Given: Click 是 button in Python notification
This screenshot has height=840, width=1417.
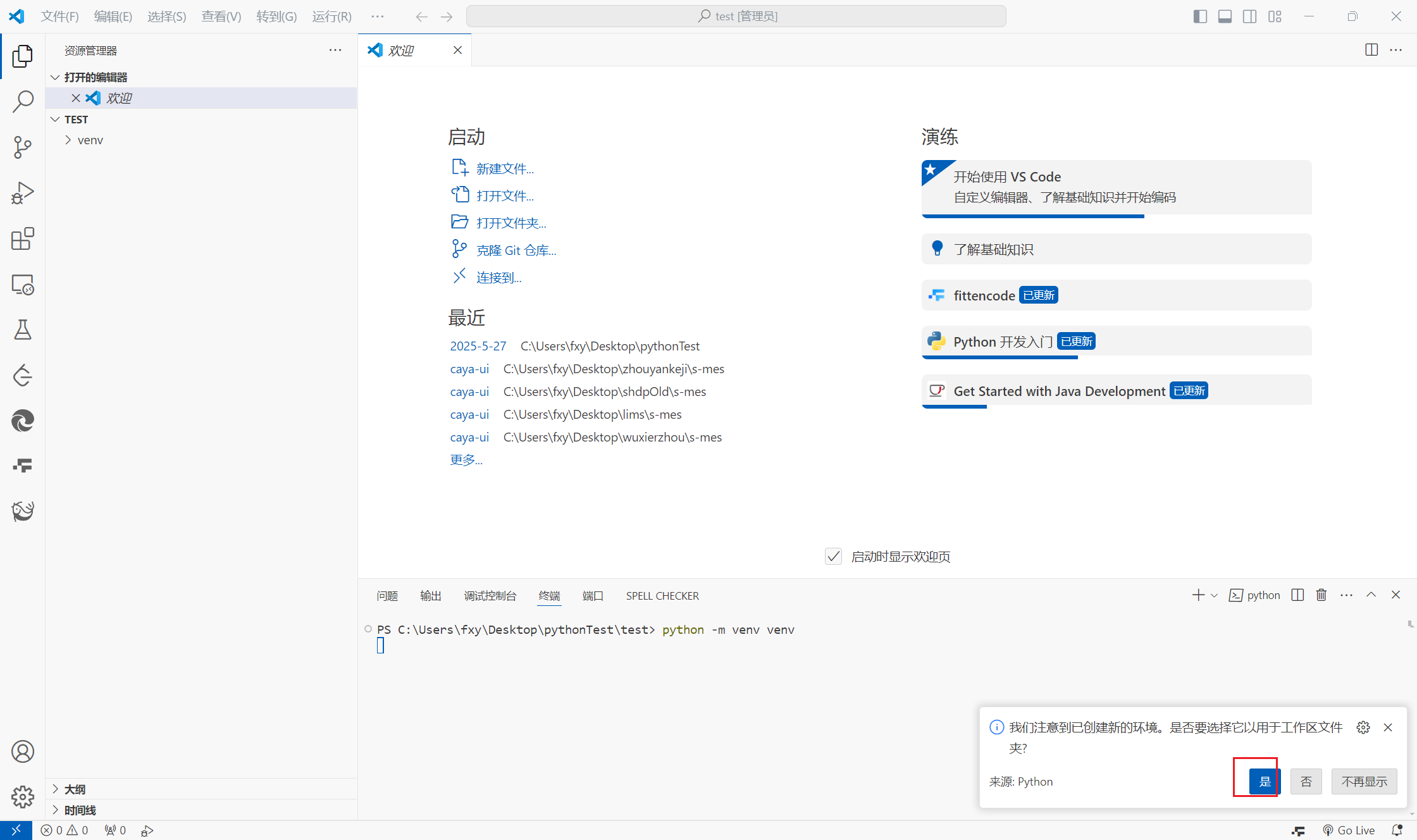Looking at the screenshot, I should tap(1264, 782).
